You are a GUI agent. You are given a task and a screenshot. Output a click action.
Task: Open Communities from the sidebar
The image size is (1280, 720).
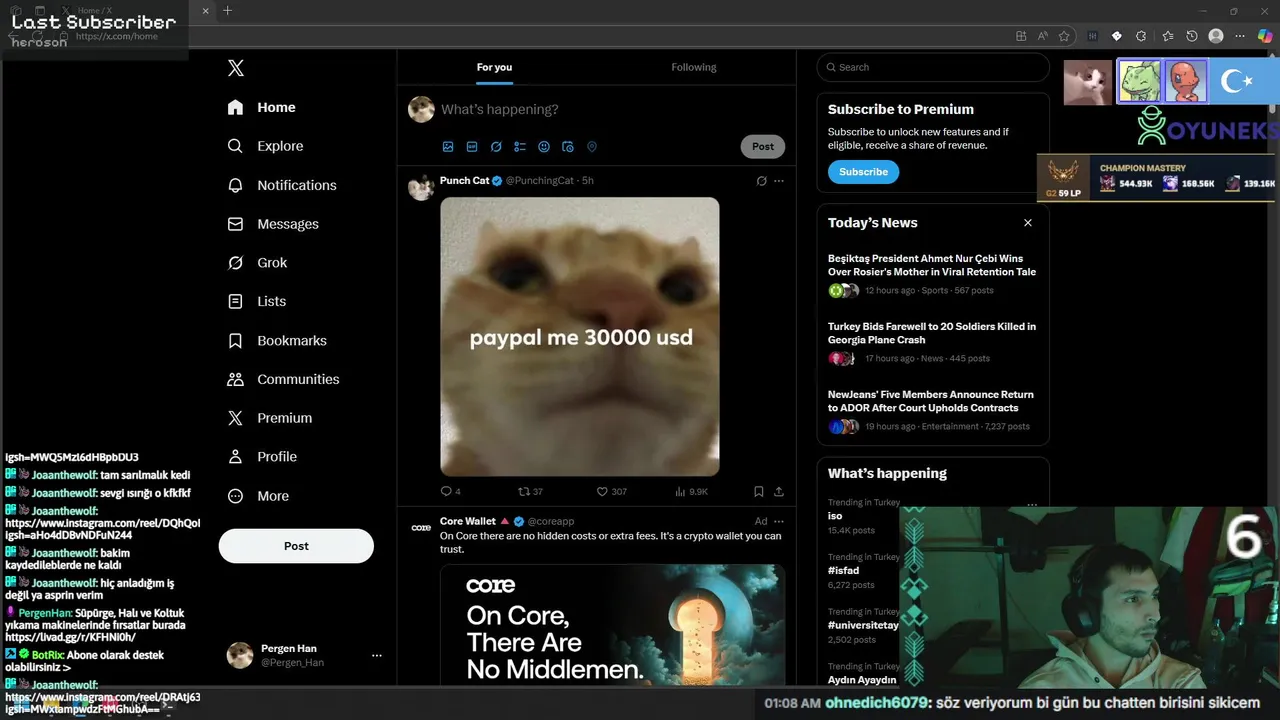[x=283, y=379]
